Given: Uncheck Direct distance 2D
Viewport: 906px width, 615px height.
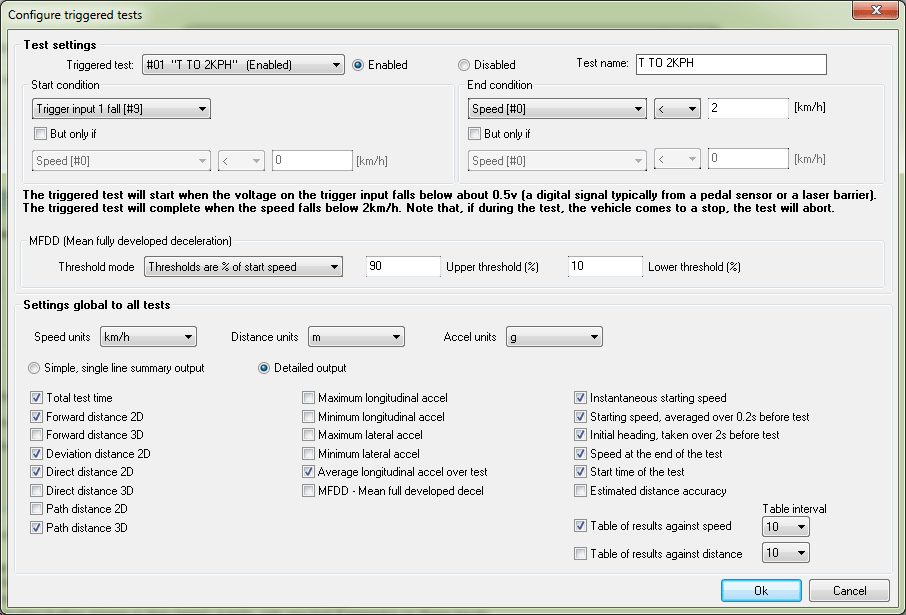Looking at the screenshot, I should click(x=36, y=472).
